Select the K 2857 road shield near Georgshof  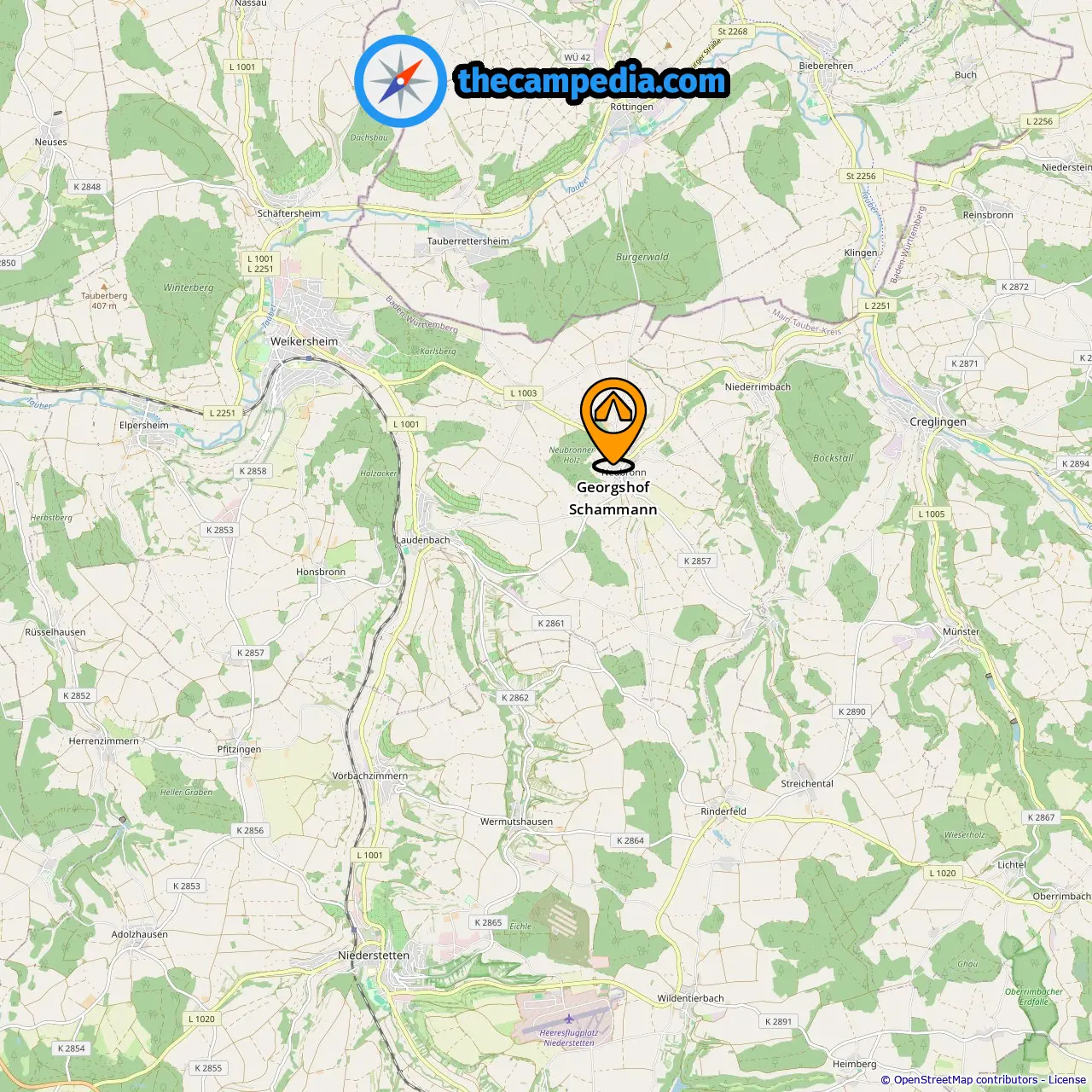click(x=697, y=561)
